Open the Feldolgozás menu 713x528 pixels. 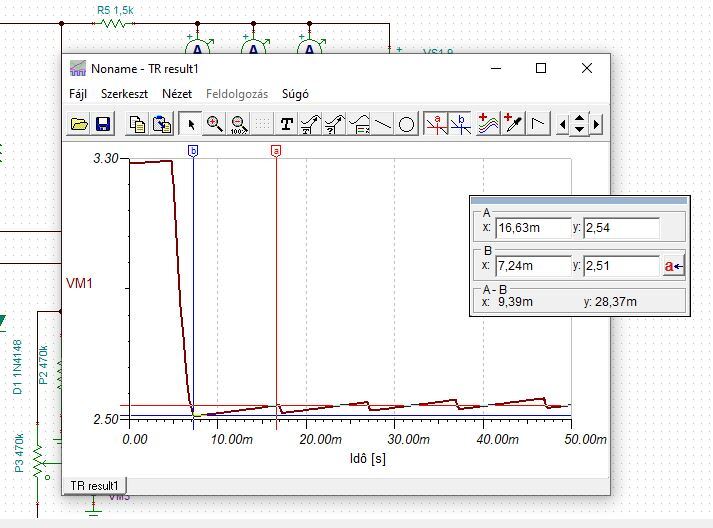point(237,94)
